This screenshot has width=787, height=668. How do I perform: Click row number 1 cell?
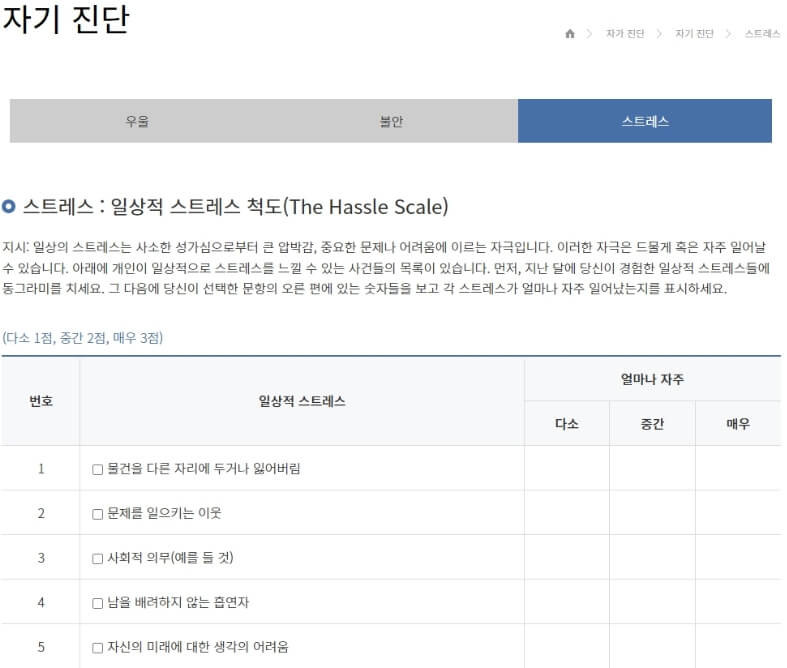click(x=41, y=469)
